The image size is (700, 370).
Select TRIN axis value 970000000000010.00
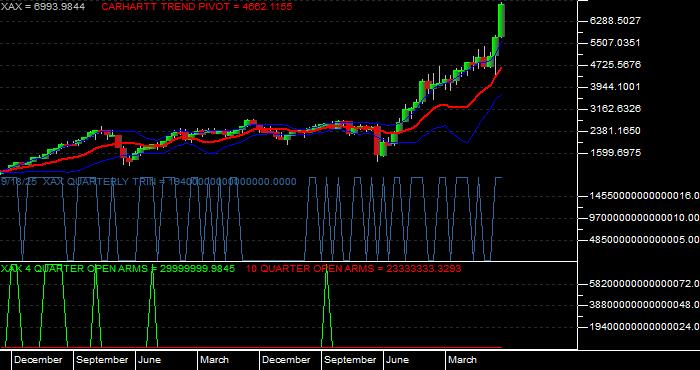click(644, 217)
